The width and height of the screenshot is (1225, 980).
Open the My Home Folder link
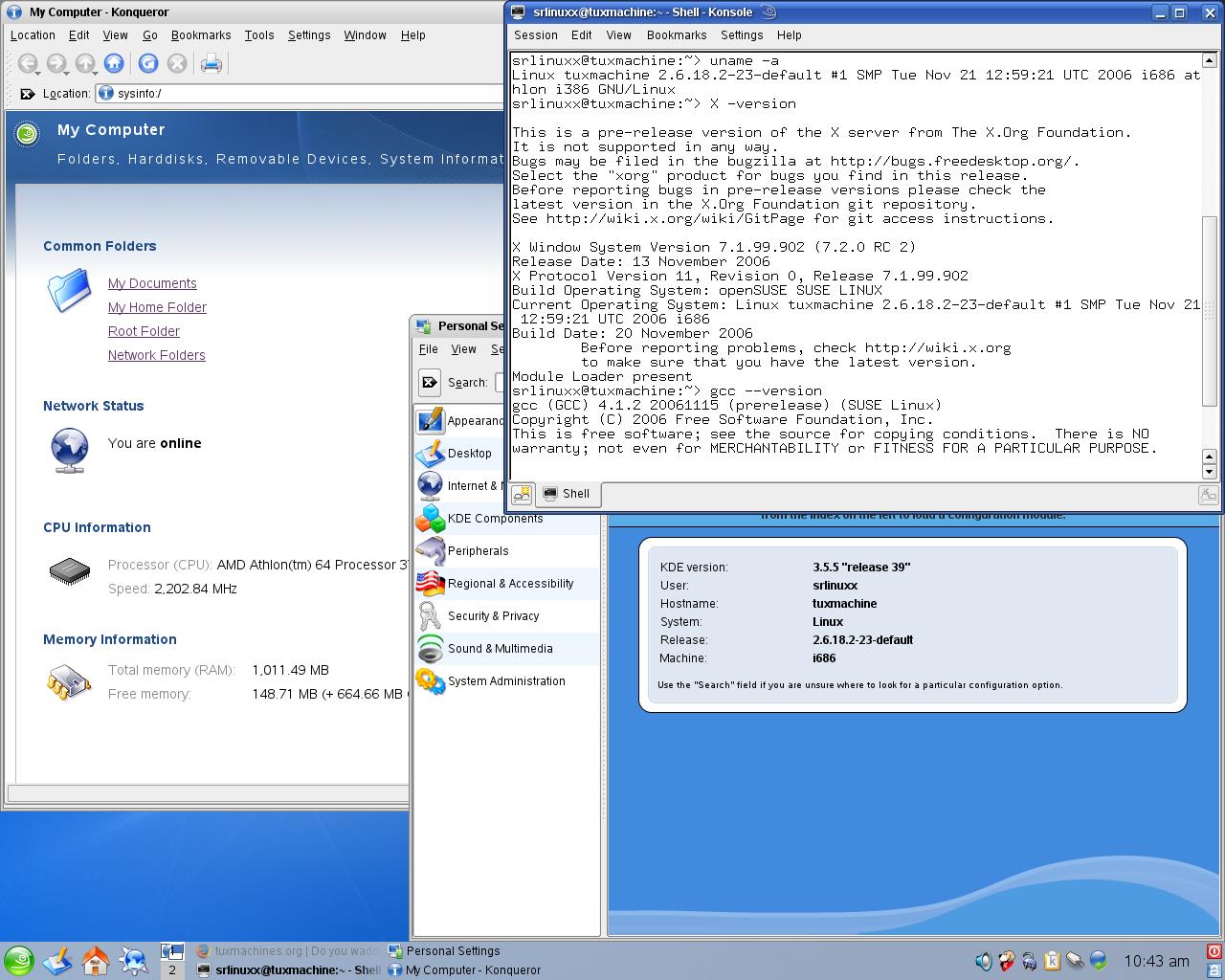pos(157,307)
